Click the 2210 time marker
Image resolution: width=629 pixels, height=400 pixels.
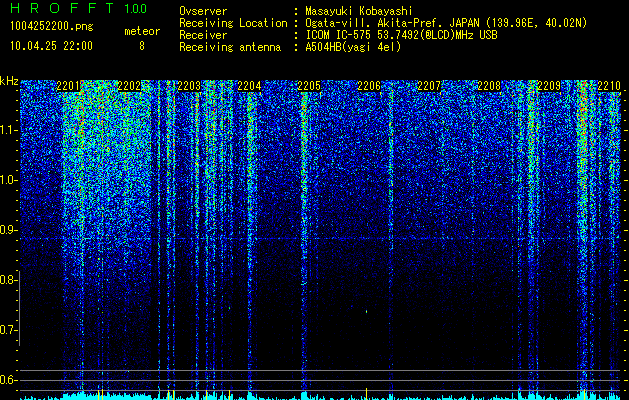point(609,86)
